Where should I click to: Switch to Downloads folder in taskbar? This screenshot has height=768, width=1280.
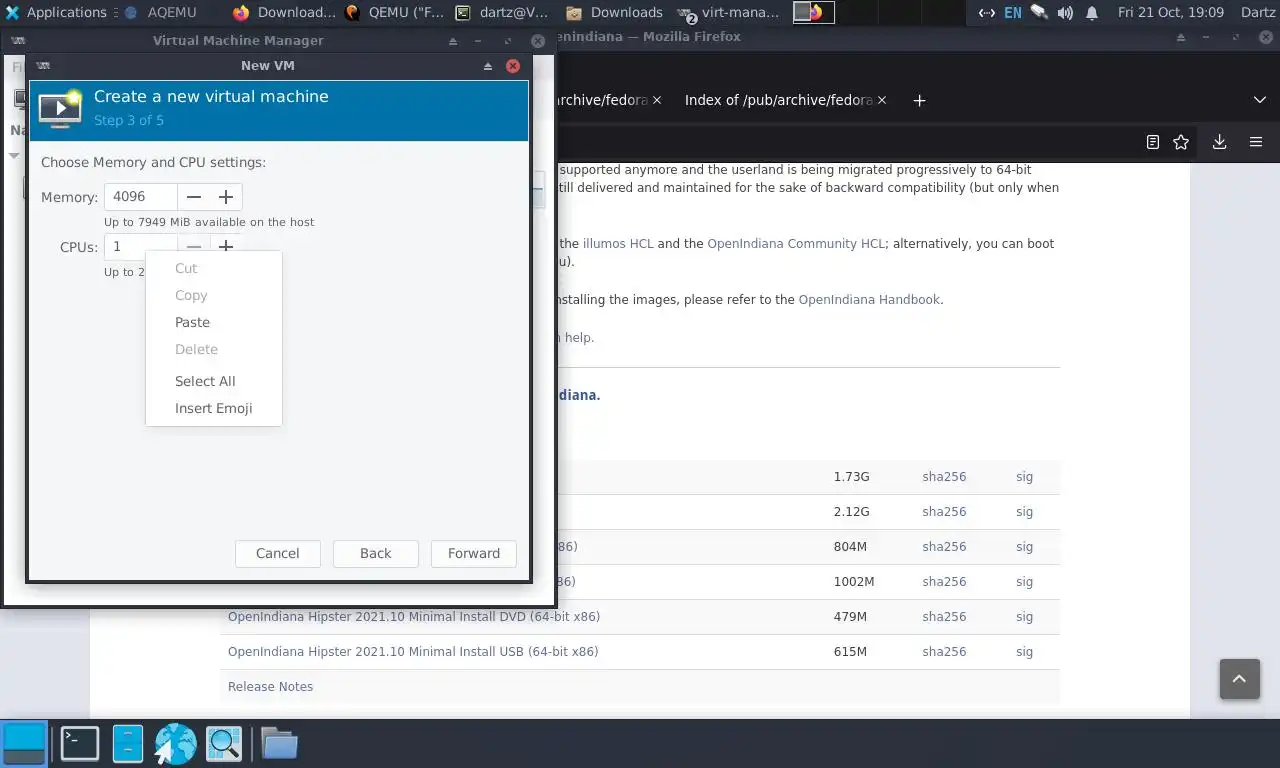614,12
